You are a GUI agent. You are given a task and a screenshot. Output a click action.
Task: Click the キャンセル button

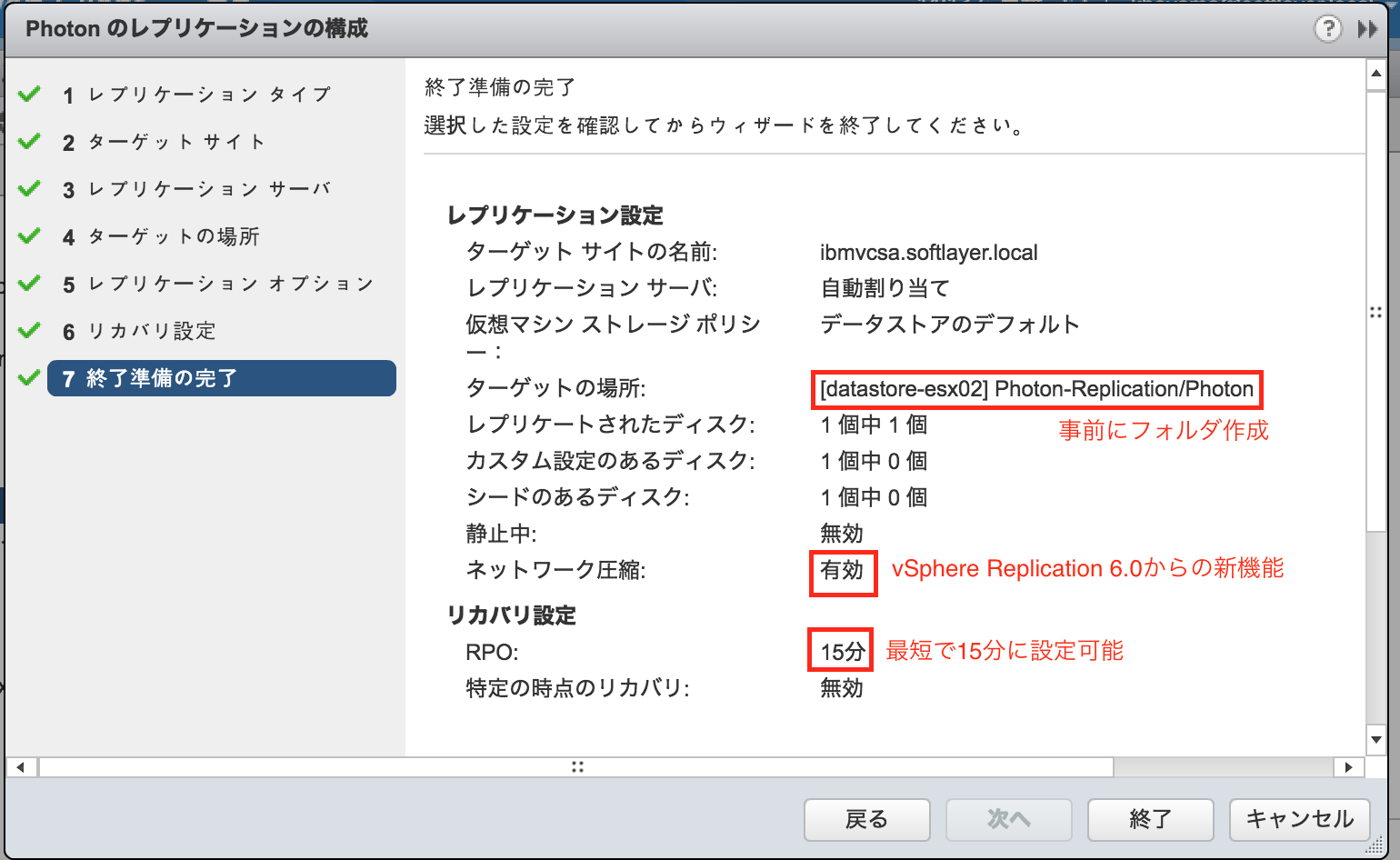[x=1299, y=819]
